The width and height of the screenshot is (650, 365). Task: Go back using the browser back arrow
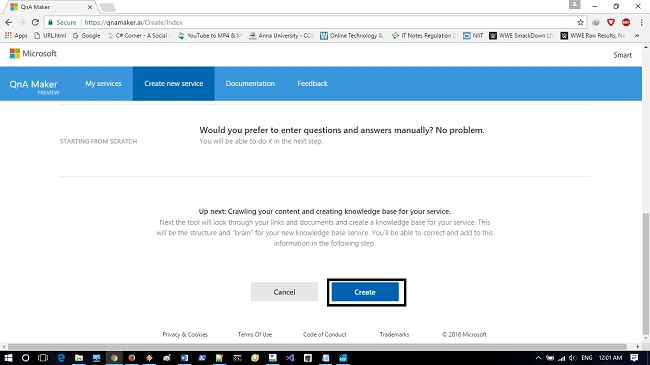click(8, 22)
